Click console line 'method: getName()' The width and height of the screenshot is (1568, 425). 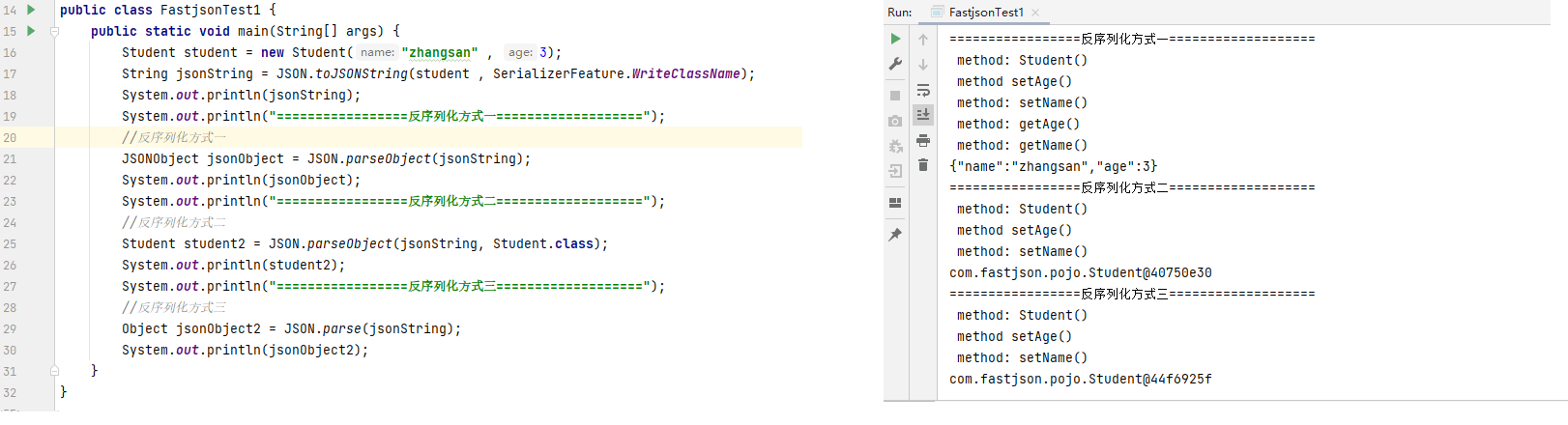coord(1023,146)
